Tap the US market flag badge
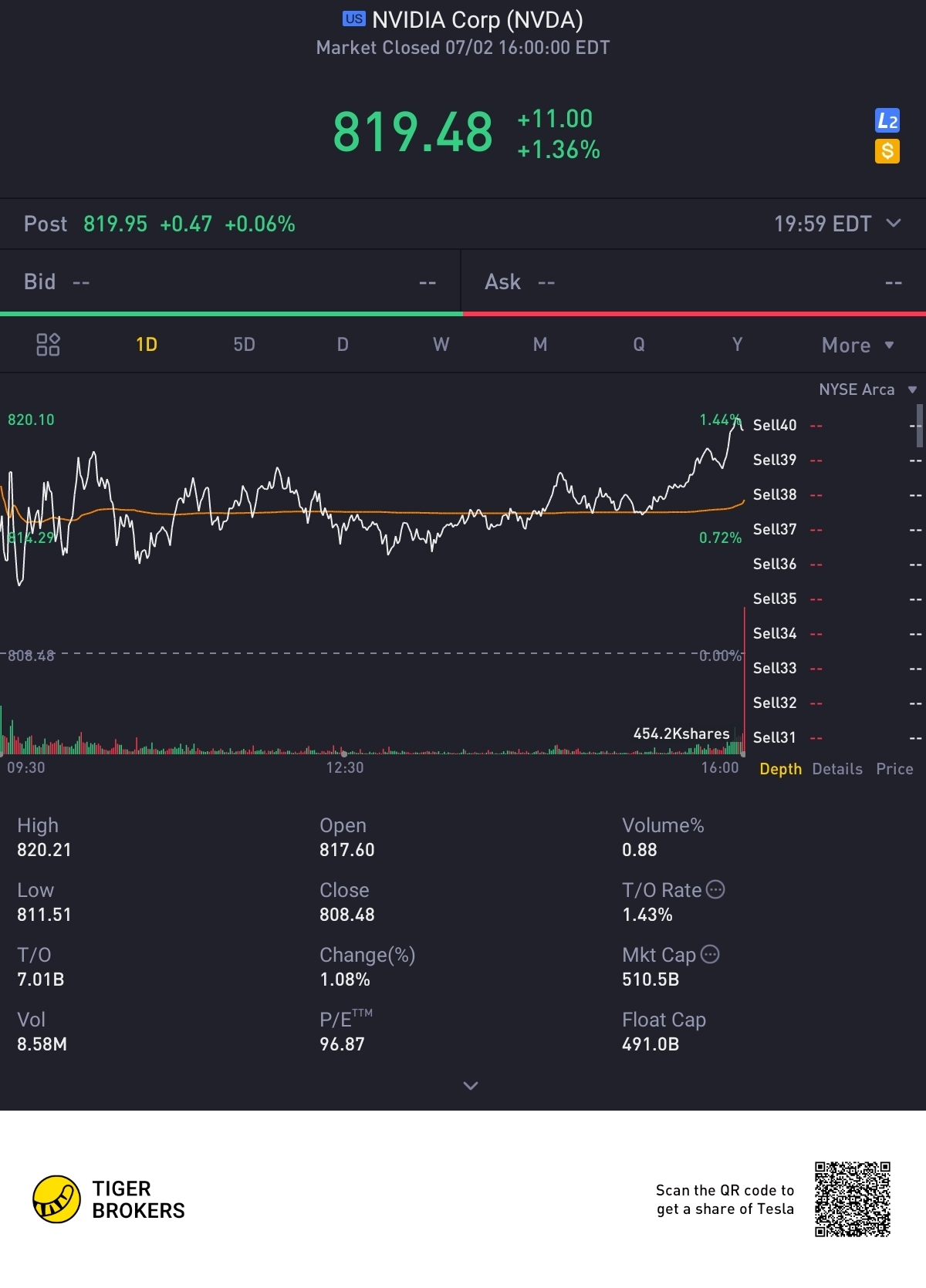The image size is (926, 1288). (354, 19)
